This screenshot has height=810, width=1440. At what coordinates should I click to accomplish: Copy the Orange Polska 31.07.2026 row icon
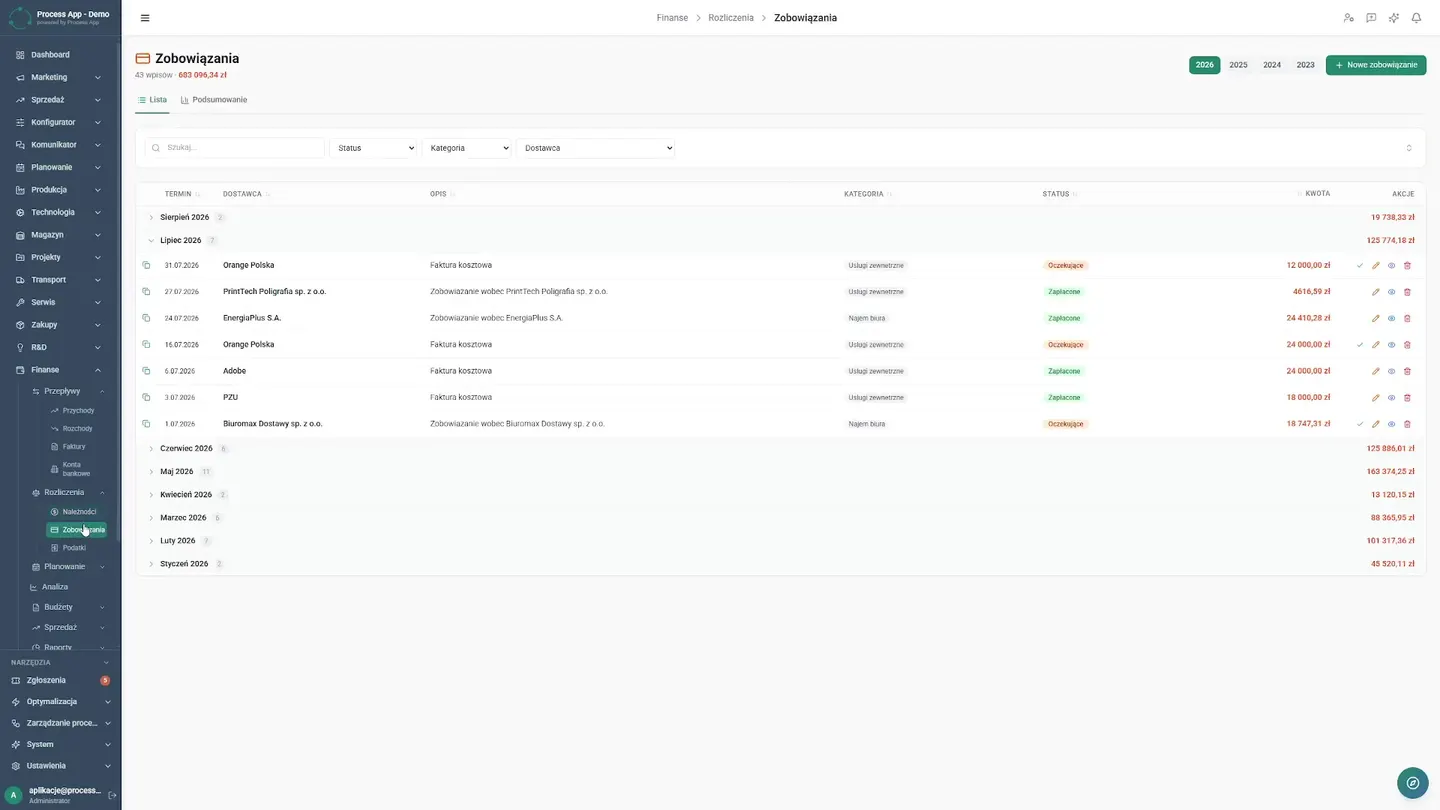(146, 265)
